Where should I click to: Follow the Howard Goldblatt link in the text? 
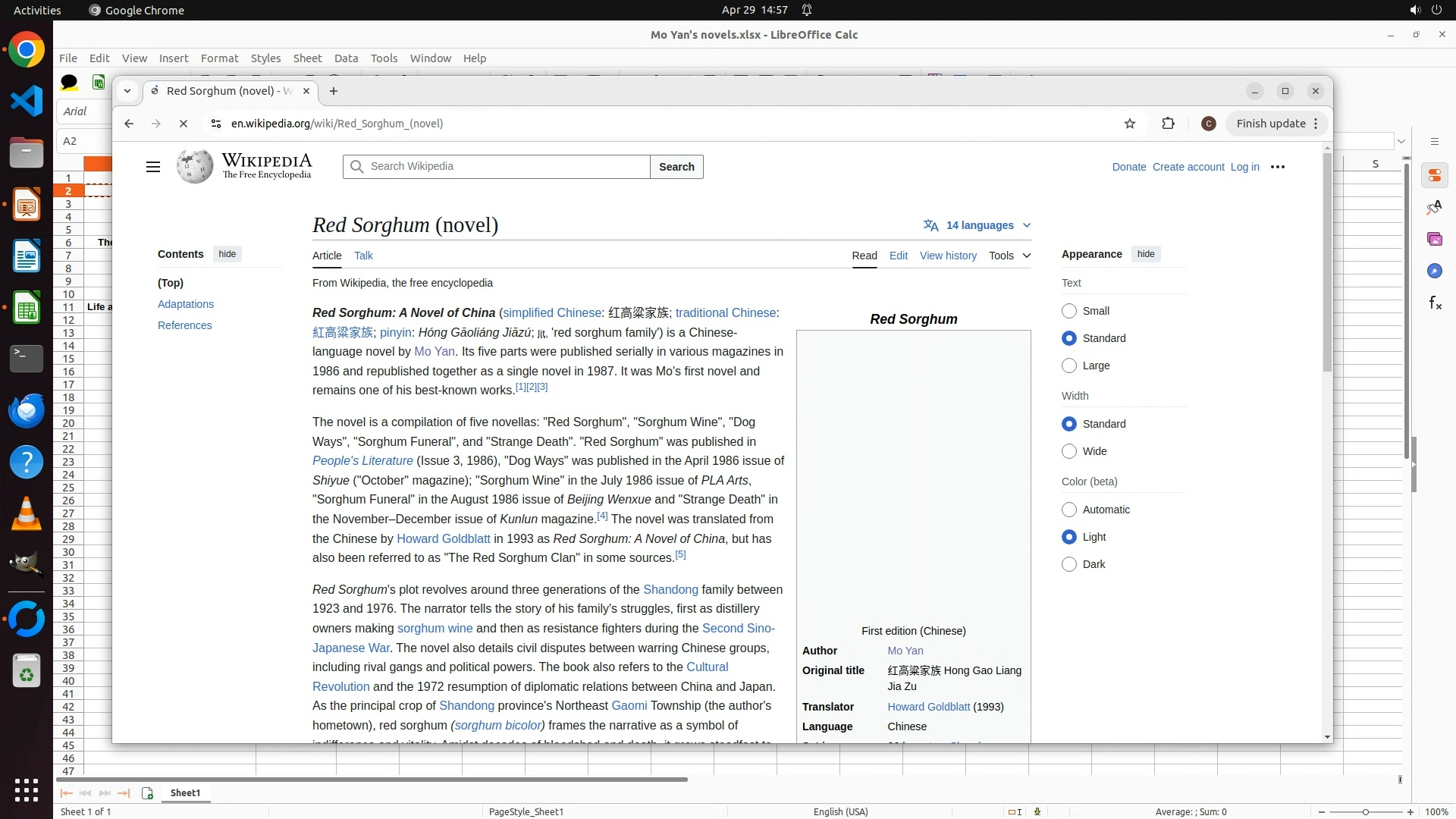pos(443,538)
